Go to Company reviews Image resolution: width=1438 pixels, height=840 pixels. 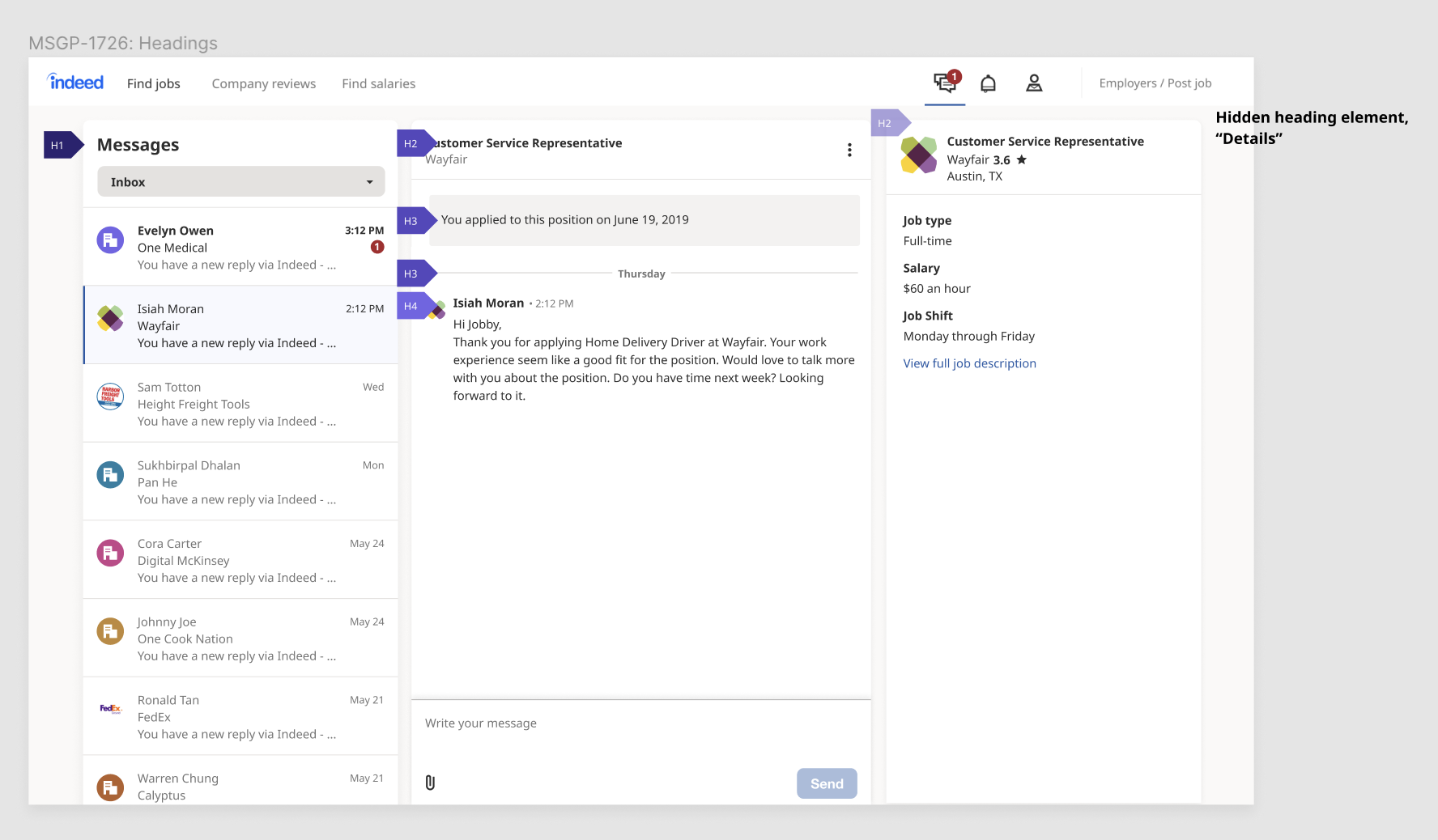[x=264, y=83]
